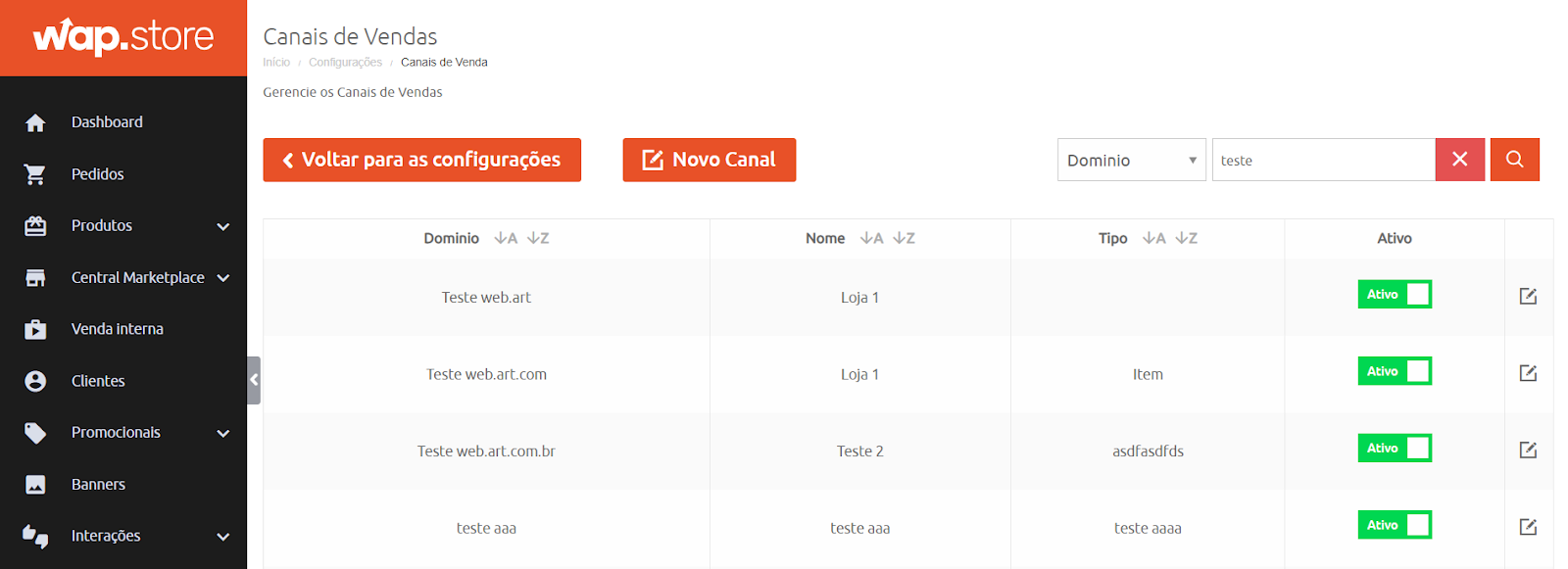The width and height of the screenshot is (1568, 569).
Task: Expand the Interações submenu chevron
Action: pyautogui.click(x=223, y=537)
